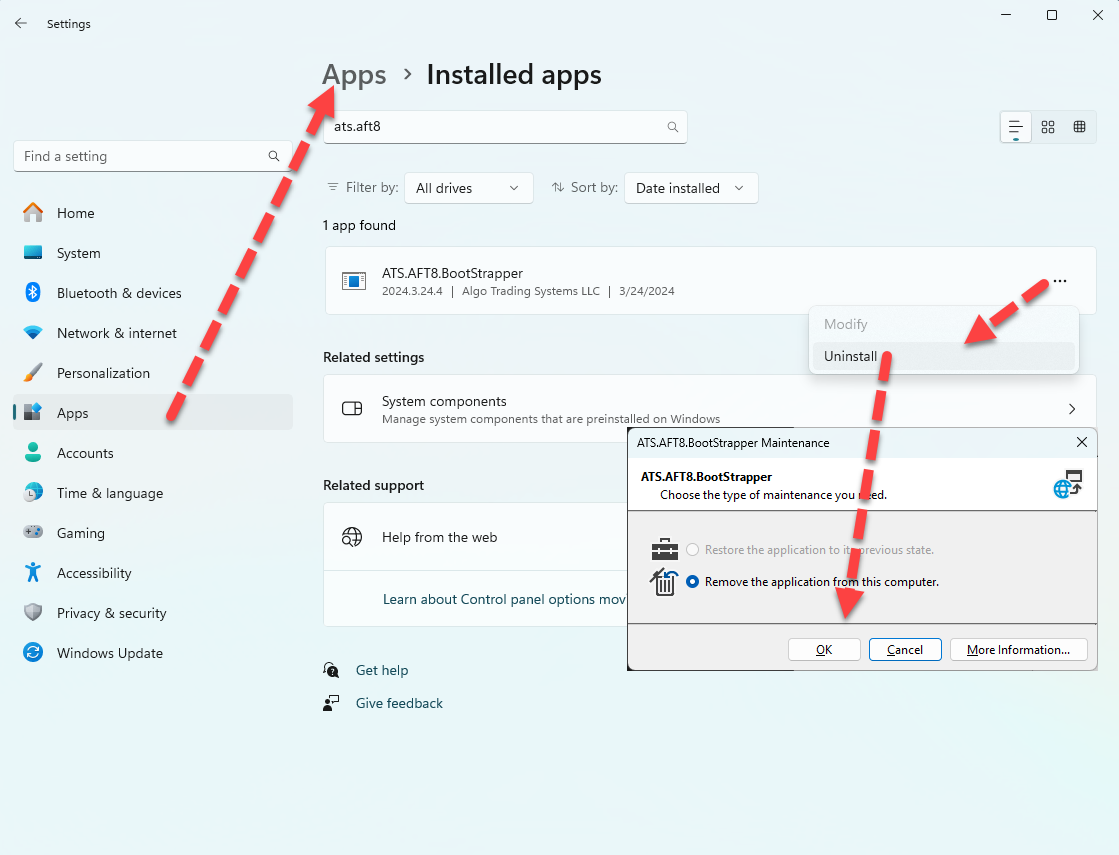Click the System components icon
1119x855 pixels.
coord(352,408)
